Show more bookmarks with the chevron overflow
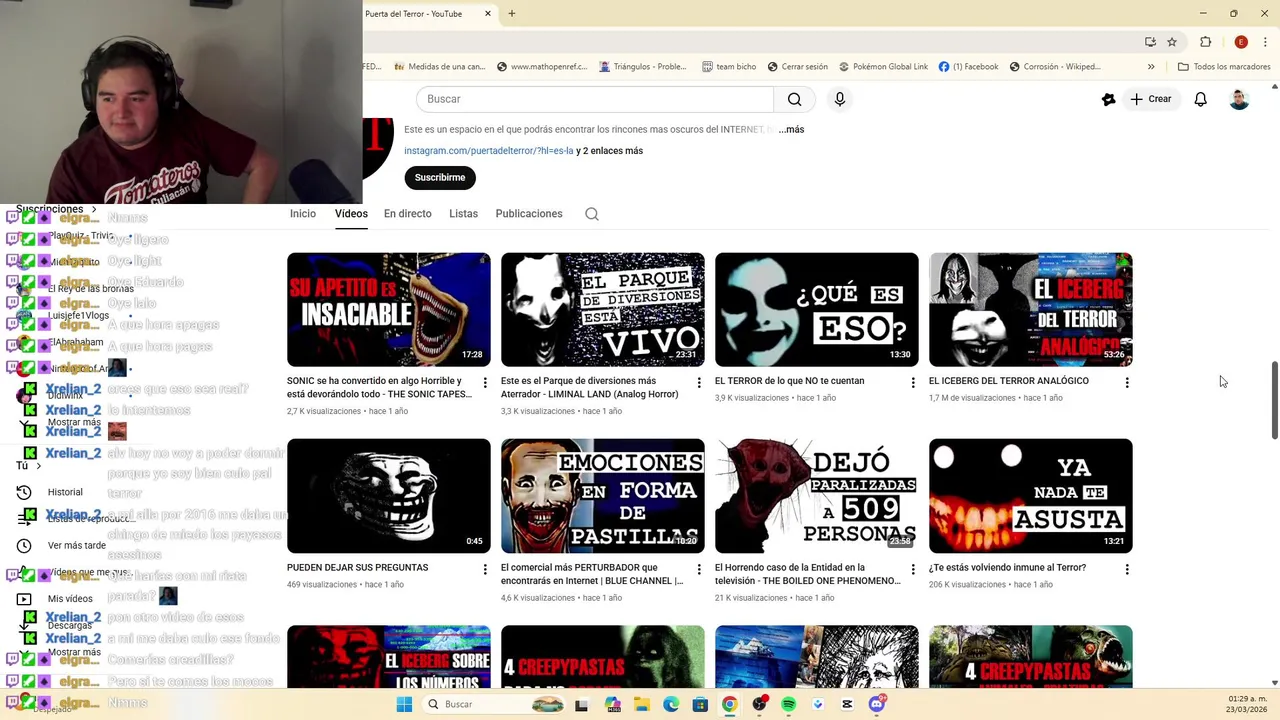Image resolution: width=1280 pixels, height=720 pixels. (1151, 67)
